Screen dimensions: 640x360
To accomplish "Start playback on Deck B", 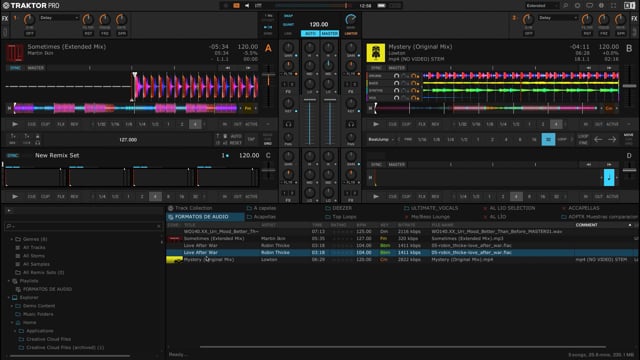I will click(x=376, y=124).
